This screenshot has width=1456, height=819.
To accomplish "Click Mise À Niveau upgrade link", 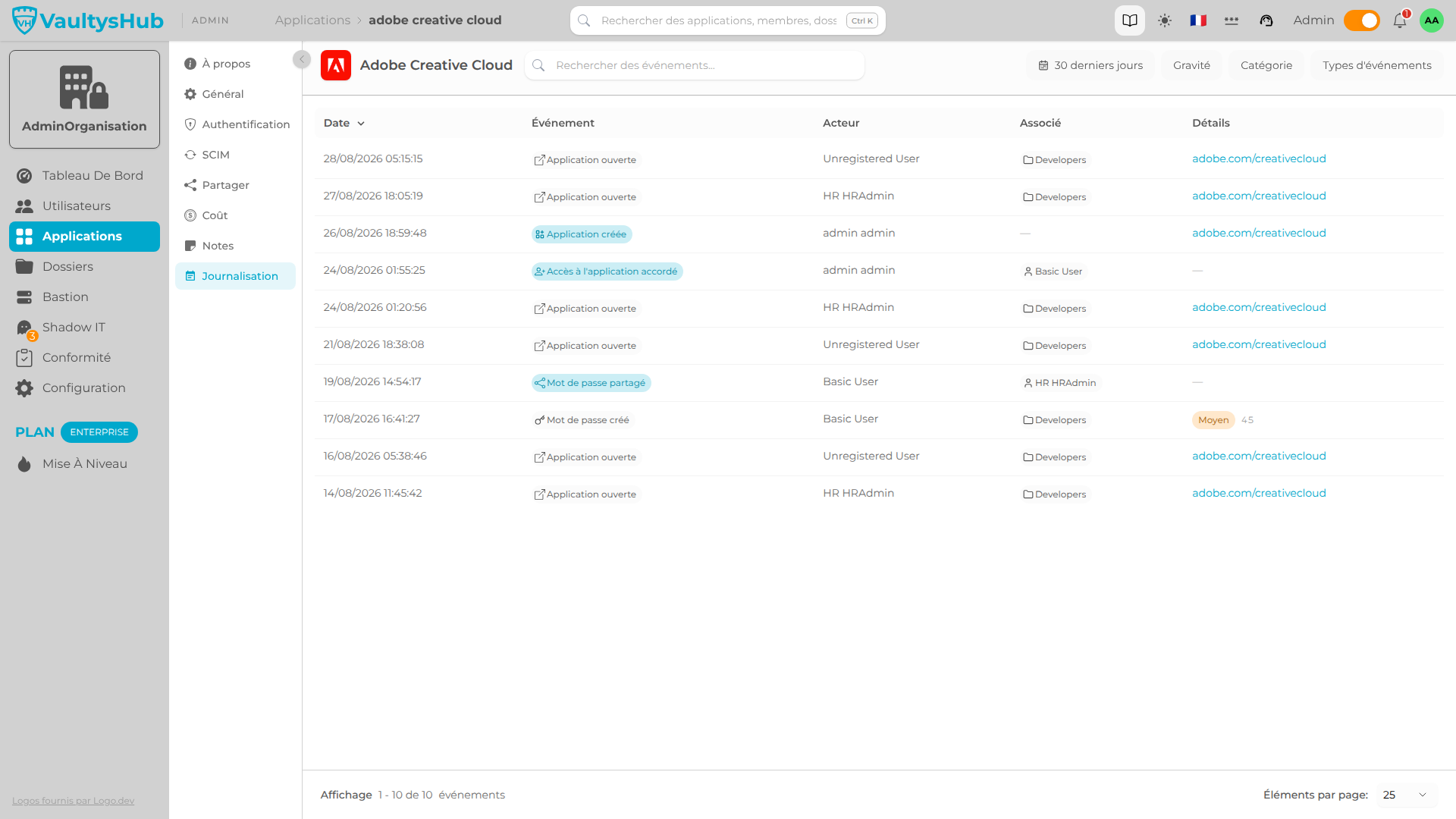I will [x=84, y=463].
